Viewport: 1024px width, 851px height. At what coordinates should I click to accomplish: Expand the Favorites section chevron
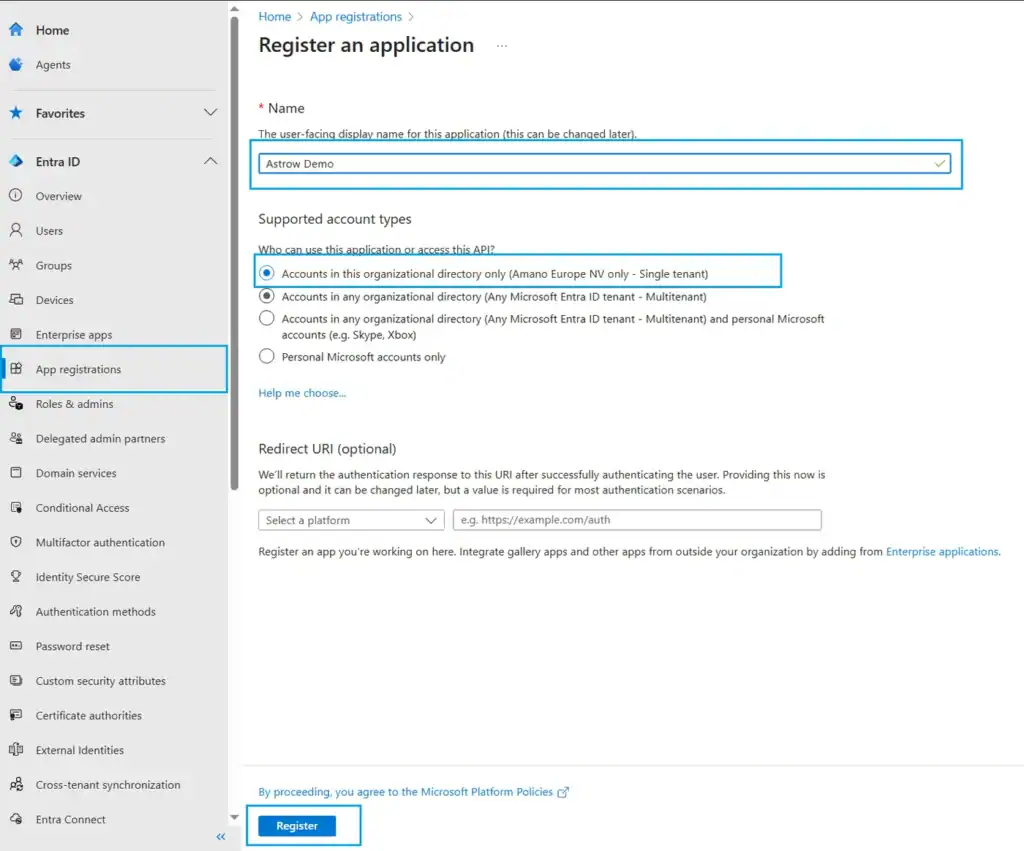(210, 112)
